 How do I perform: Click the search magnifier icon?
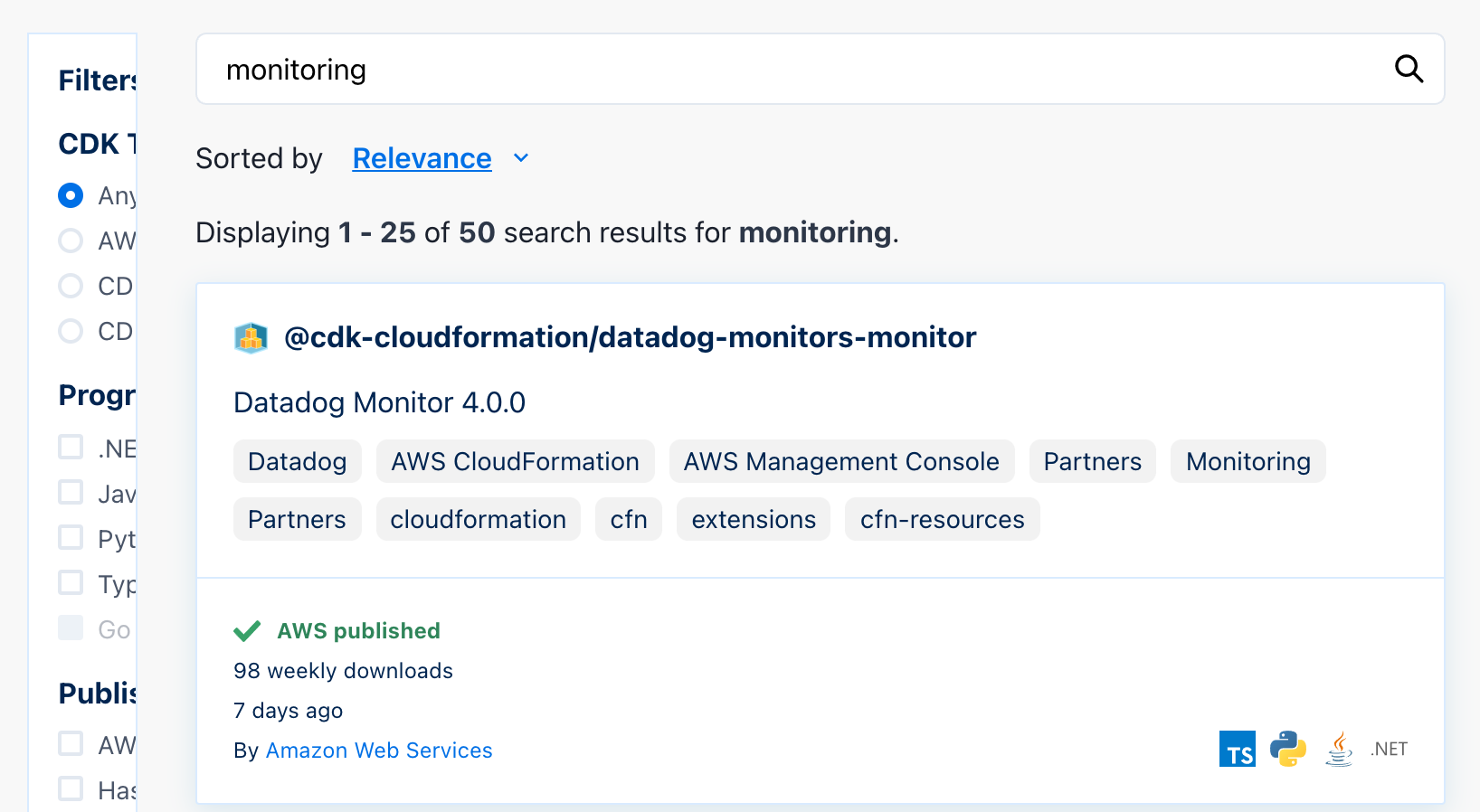pos(1409,69)
